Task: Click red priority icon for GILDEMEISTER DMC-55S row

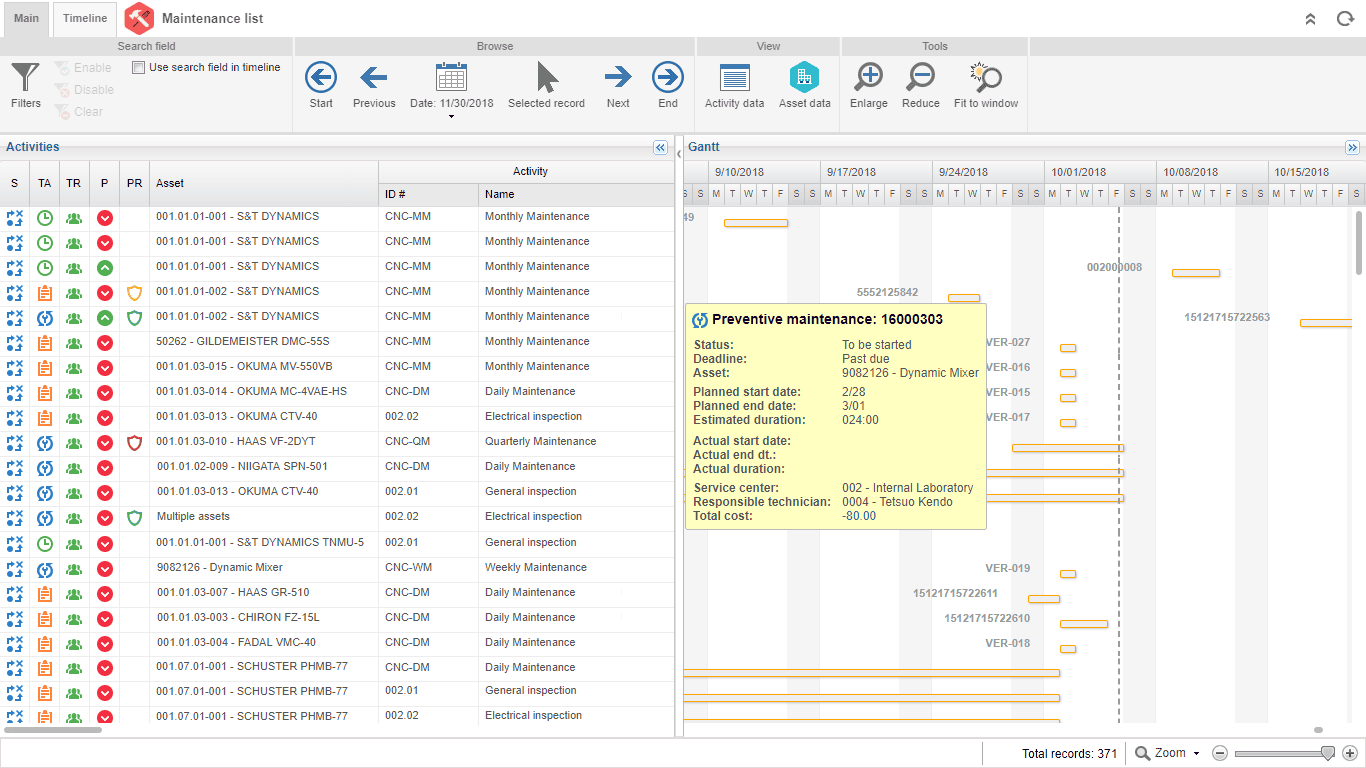Action: pyautogui.click(x=105, y=342)
